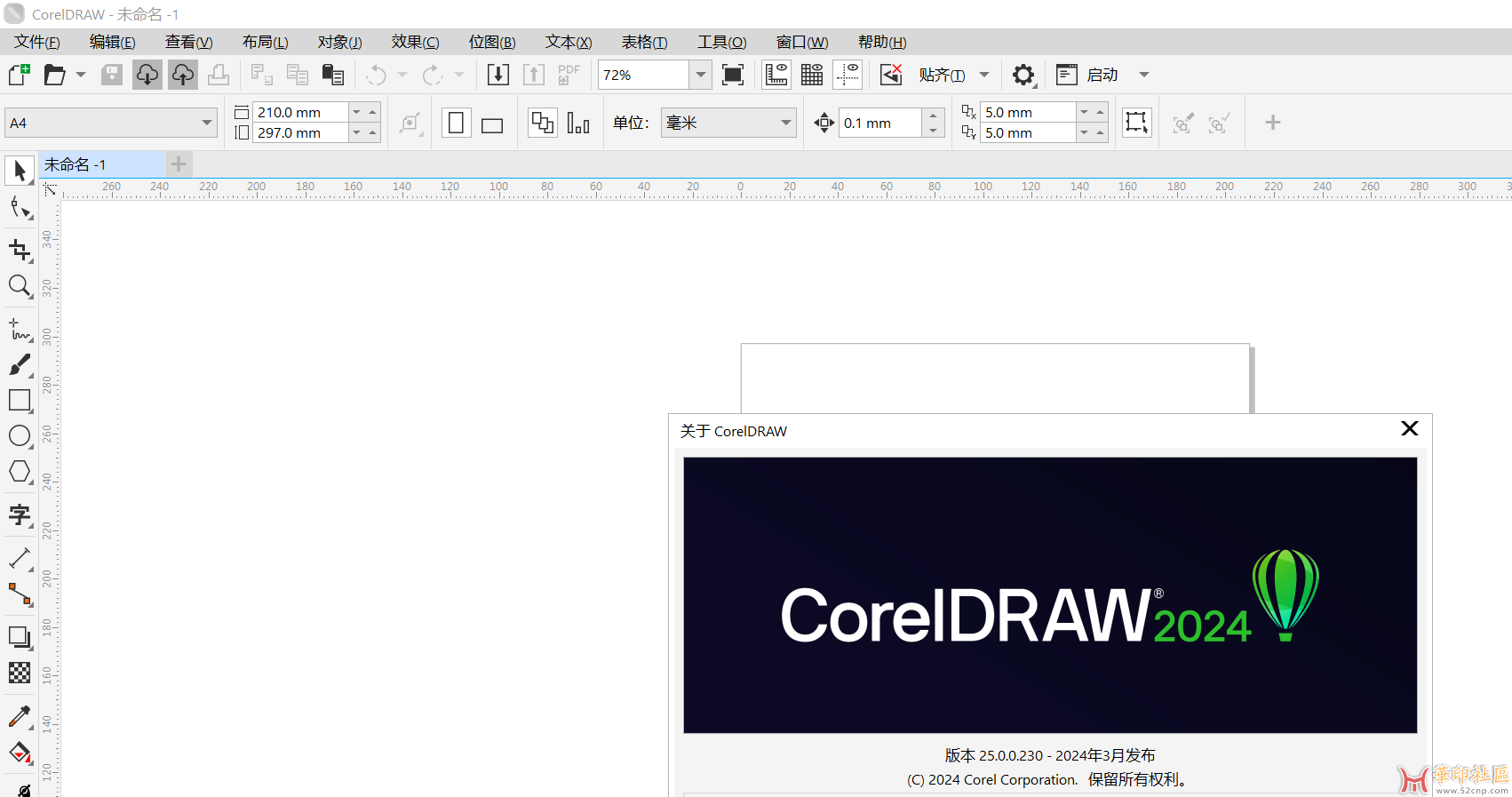
Task: Activate the Zoom magnifier tool
Action: coord(20,286)
